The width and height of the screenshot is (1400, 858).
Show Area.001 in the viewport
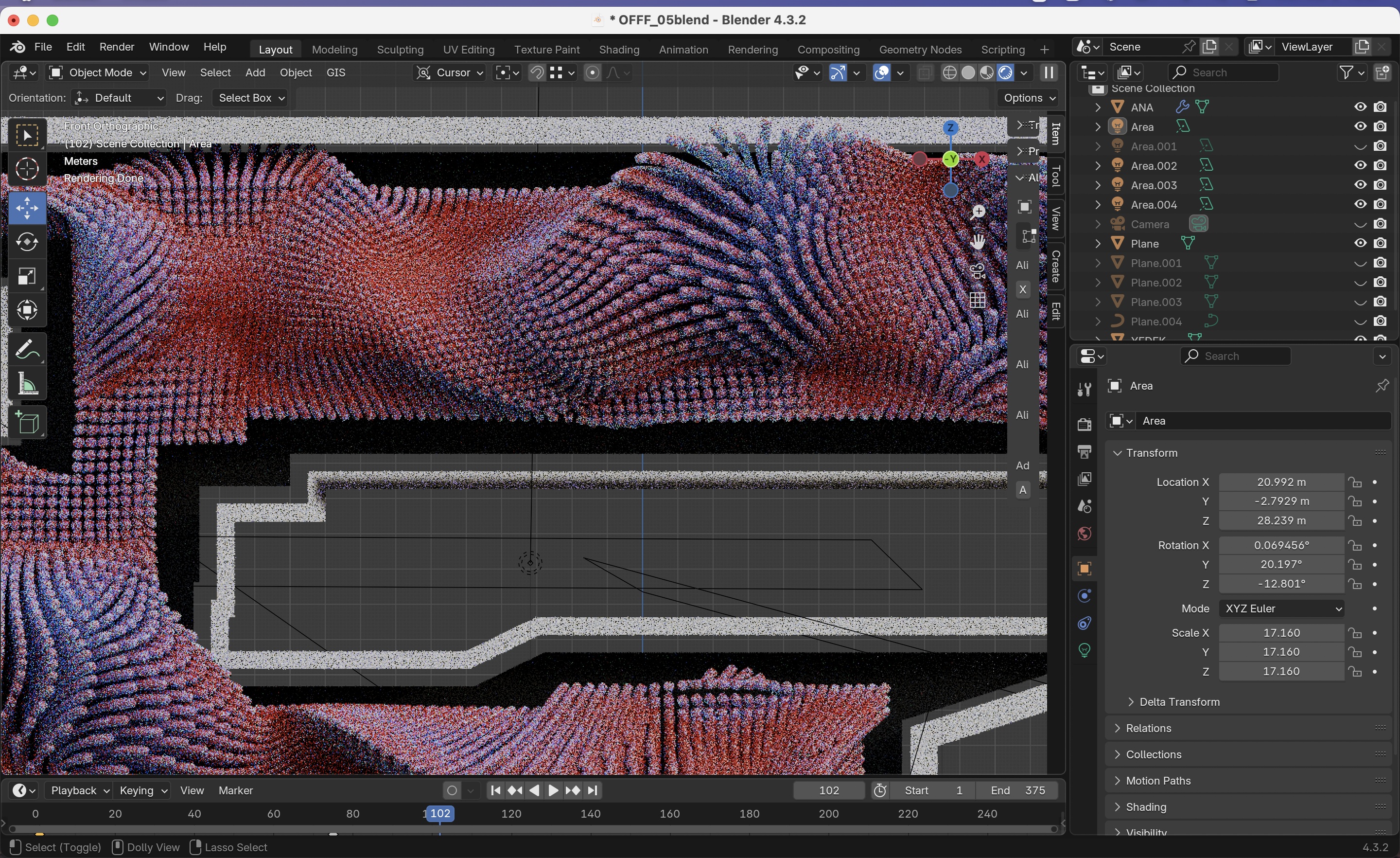tap(1360, 146)
